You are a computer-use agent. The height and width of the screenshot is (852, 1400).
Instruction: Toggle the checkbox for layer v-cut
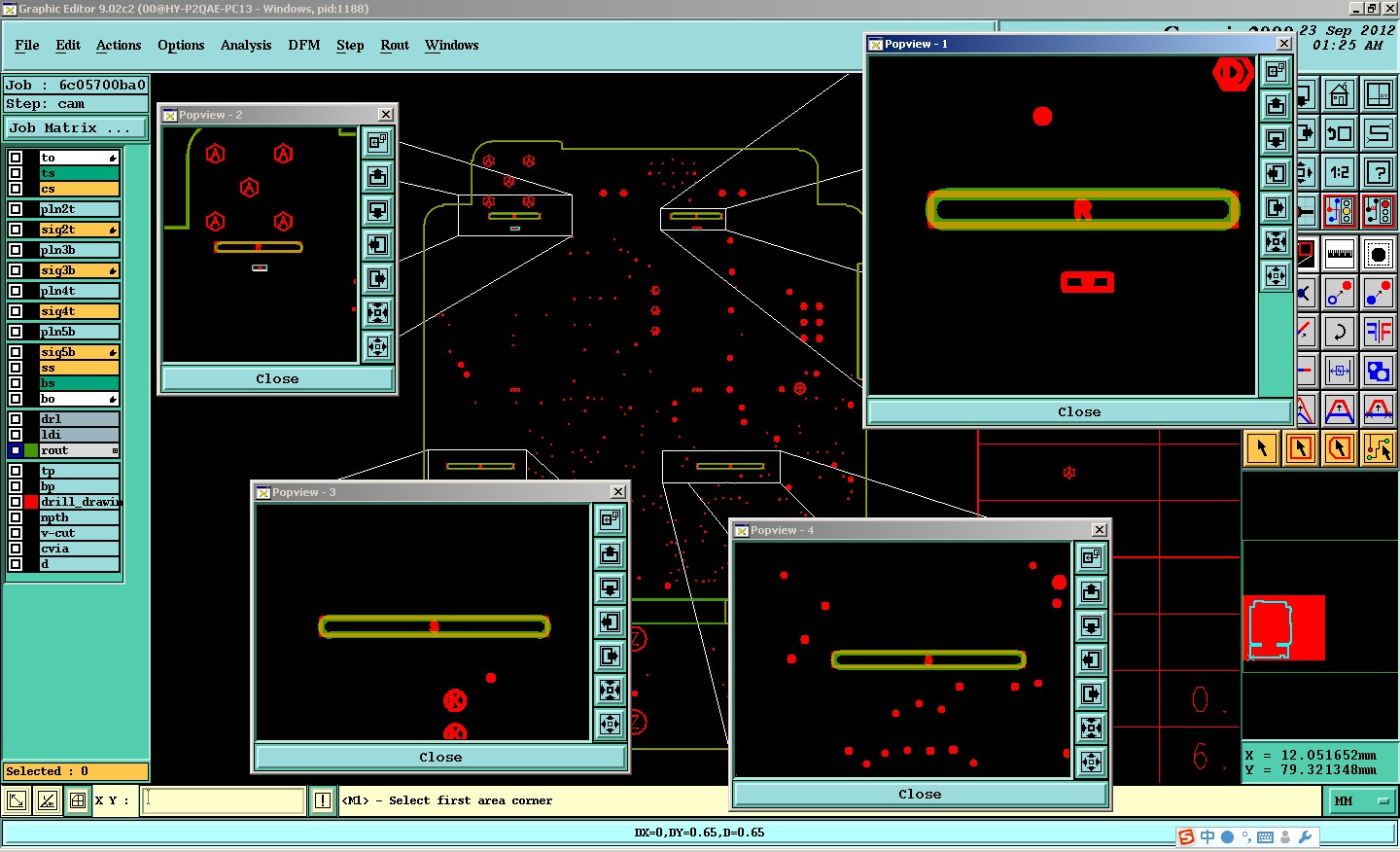16,533
